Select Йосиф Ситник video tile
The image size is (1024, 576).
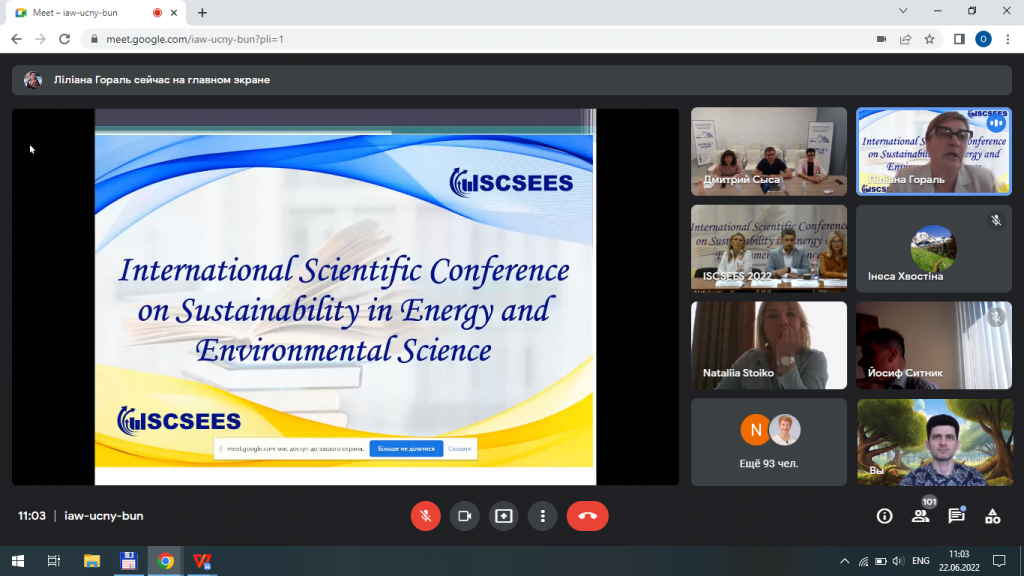[x=934, y=345]
